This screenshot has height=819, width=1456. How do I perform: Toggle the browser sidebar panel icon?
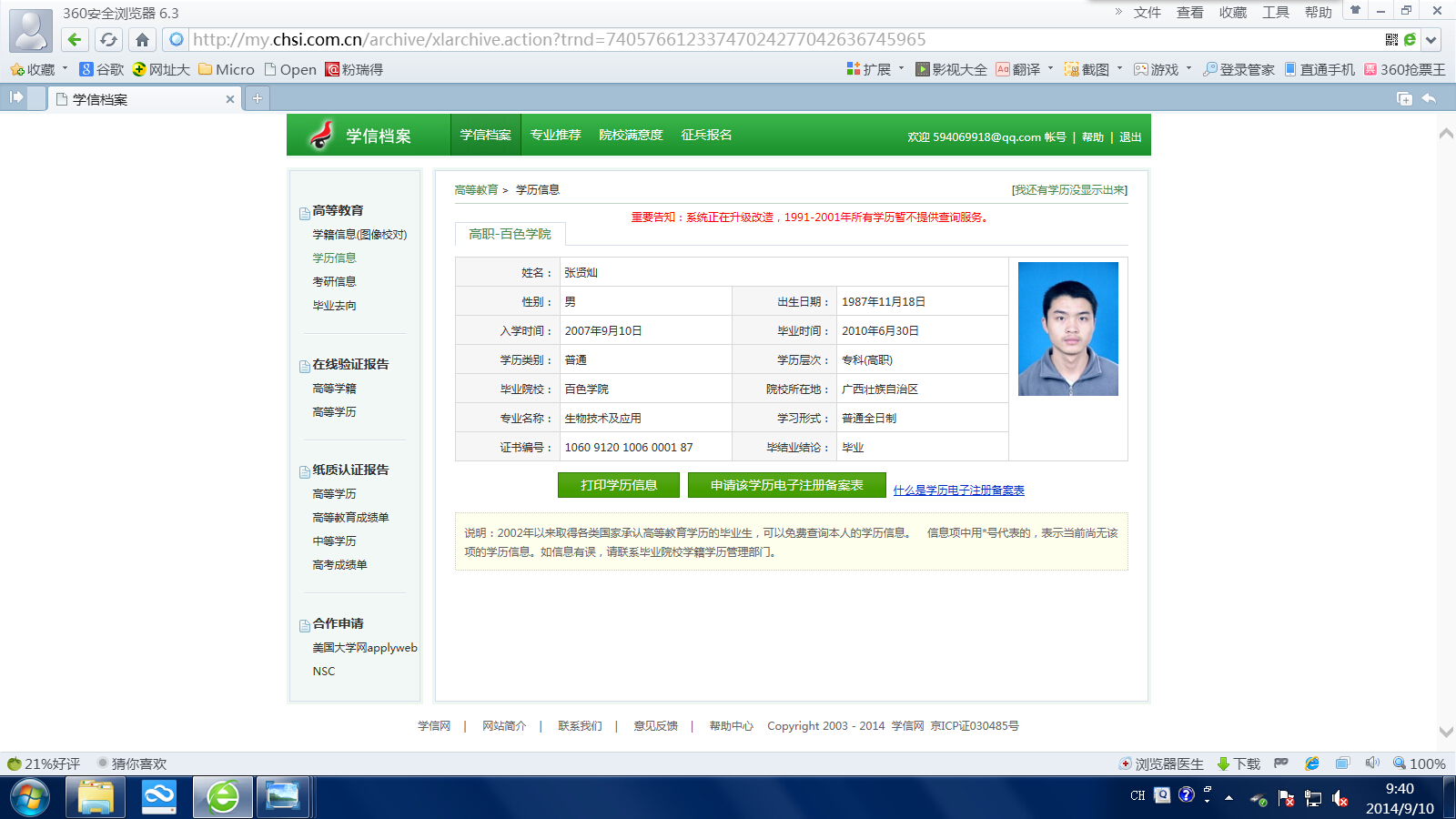click(16, 97)
